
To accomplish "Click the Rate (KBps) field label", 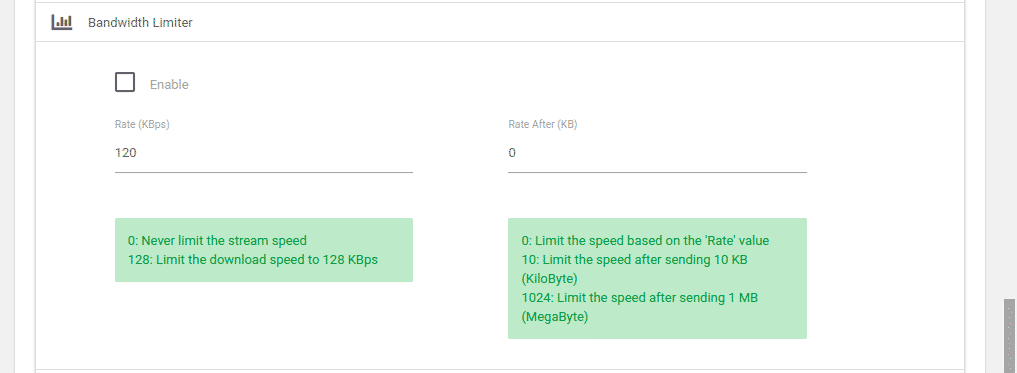I will point(142,125).
